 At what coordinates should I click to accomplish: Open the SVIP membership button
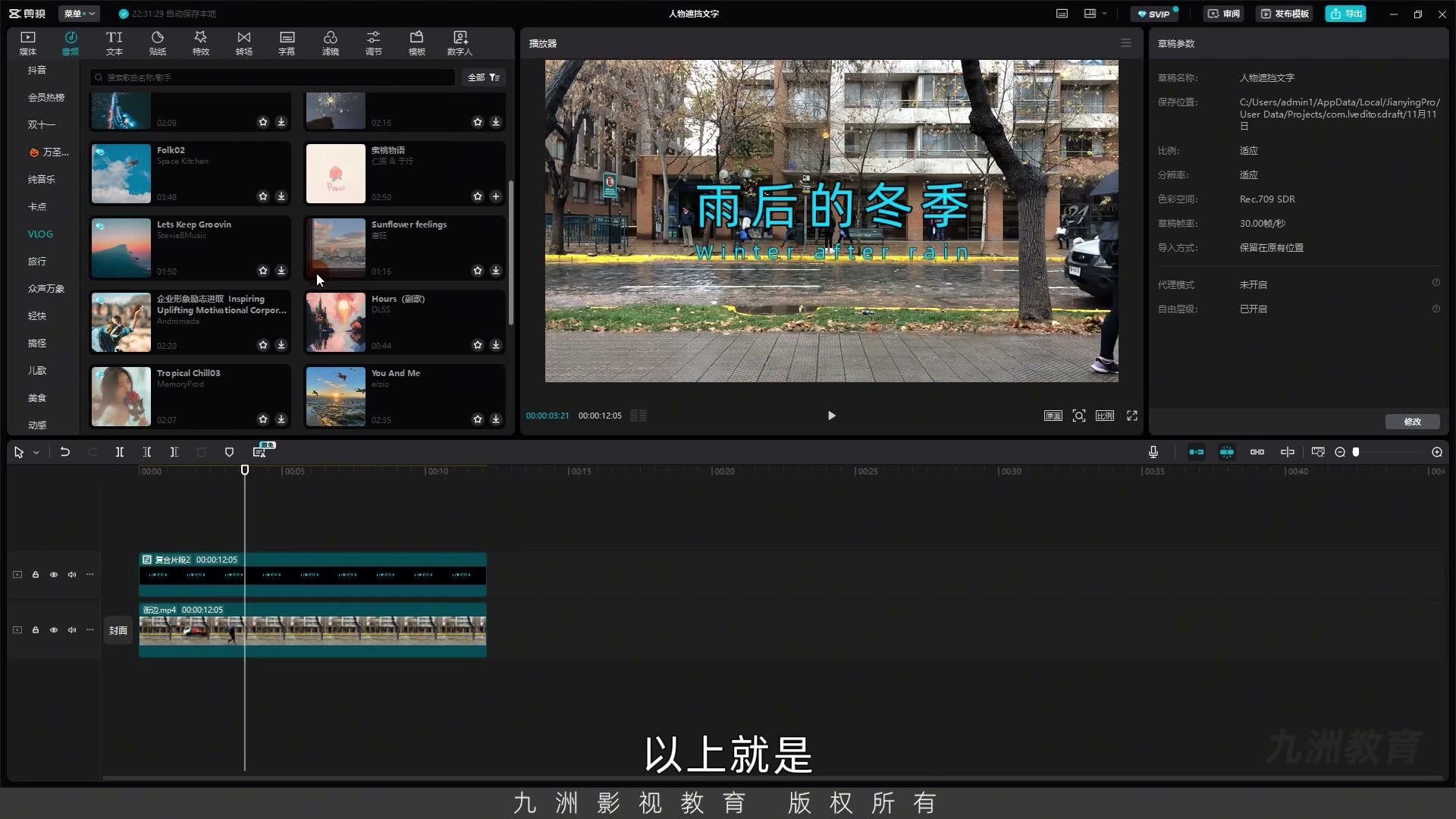tap(1154, 14)
